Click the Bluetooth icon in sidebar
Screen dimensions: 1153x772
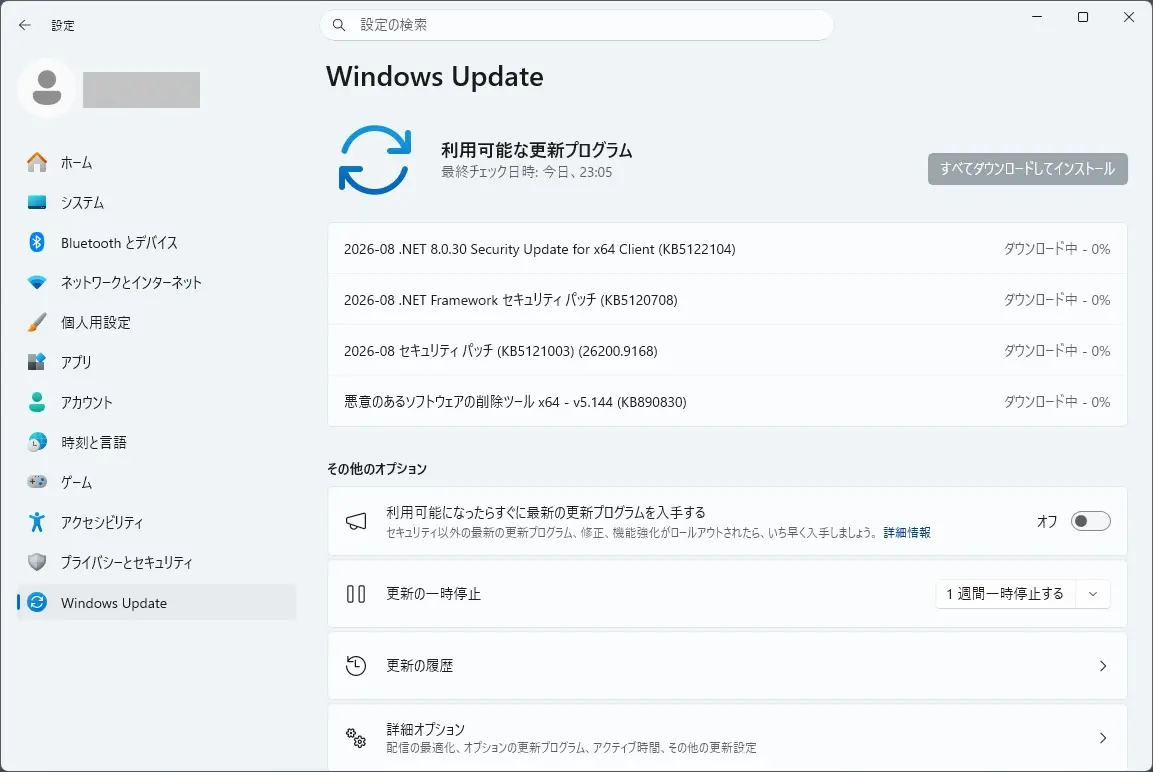[x=37, y=242]
